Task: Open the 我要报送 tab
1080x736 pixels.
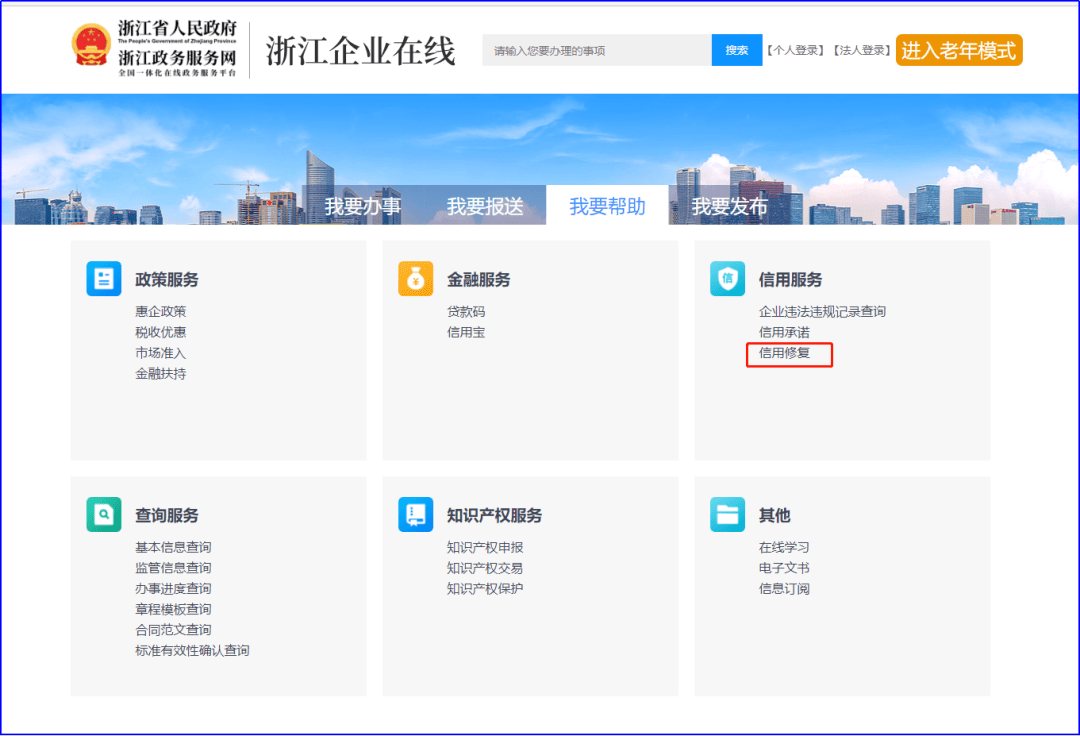Action: pos(486,206)
